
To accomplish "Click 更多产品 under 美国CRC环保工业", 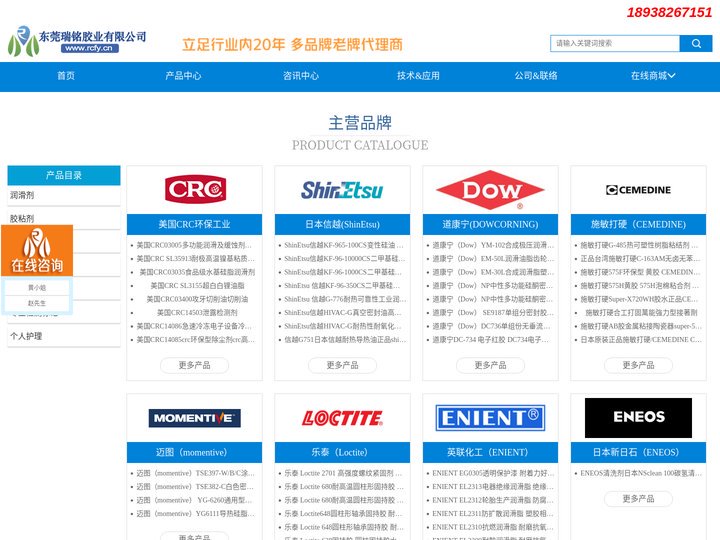I will click(195, 365).
